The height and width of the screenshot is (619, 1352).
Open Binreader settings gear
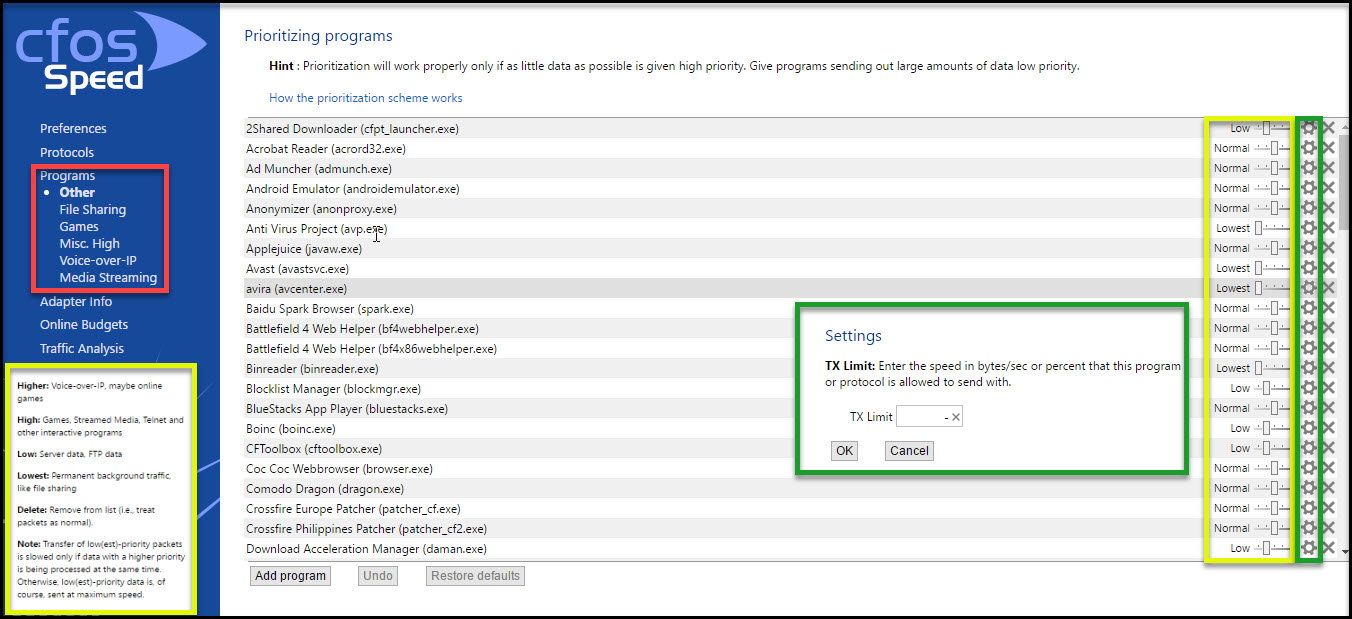tap(1308, 368)
